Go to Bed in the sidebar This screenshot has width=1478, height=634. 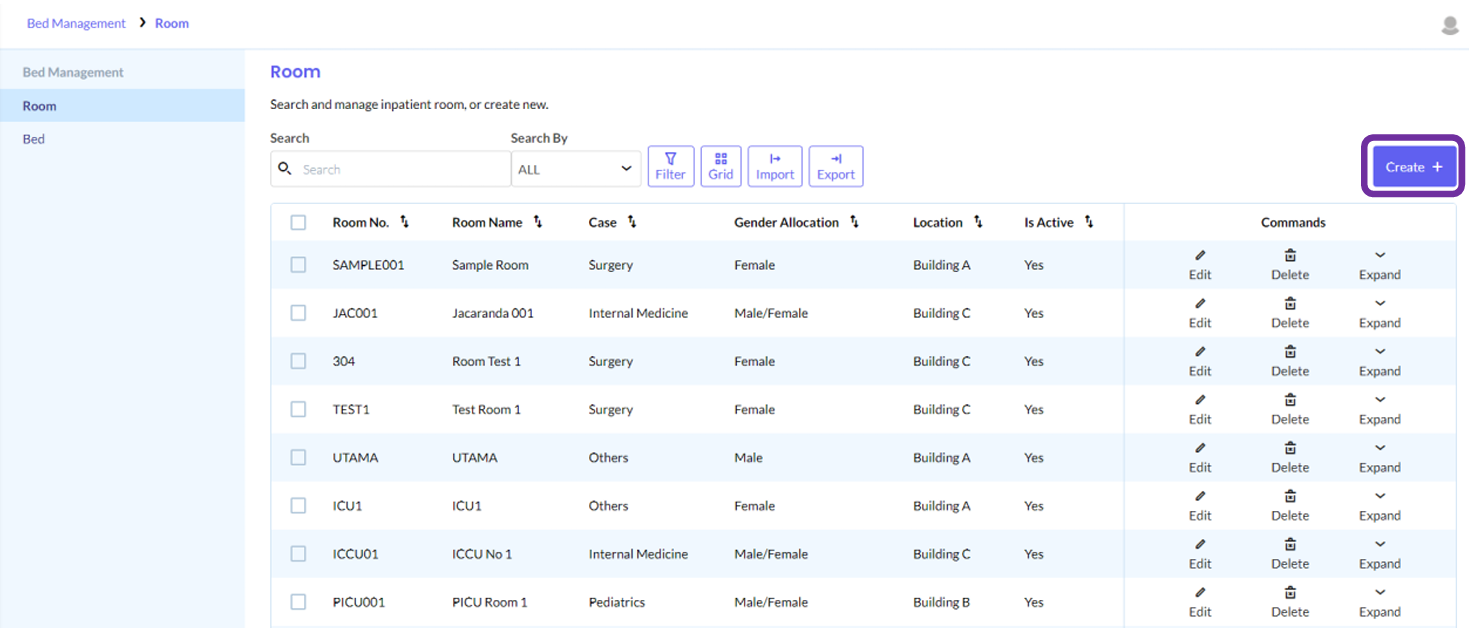(x=122, y=139)
